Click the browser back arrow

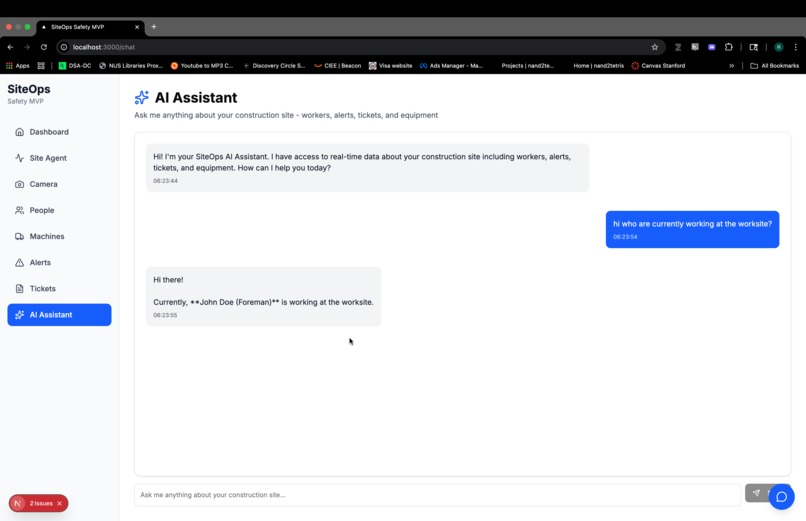10,47
